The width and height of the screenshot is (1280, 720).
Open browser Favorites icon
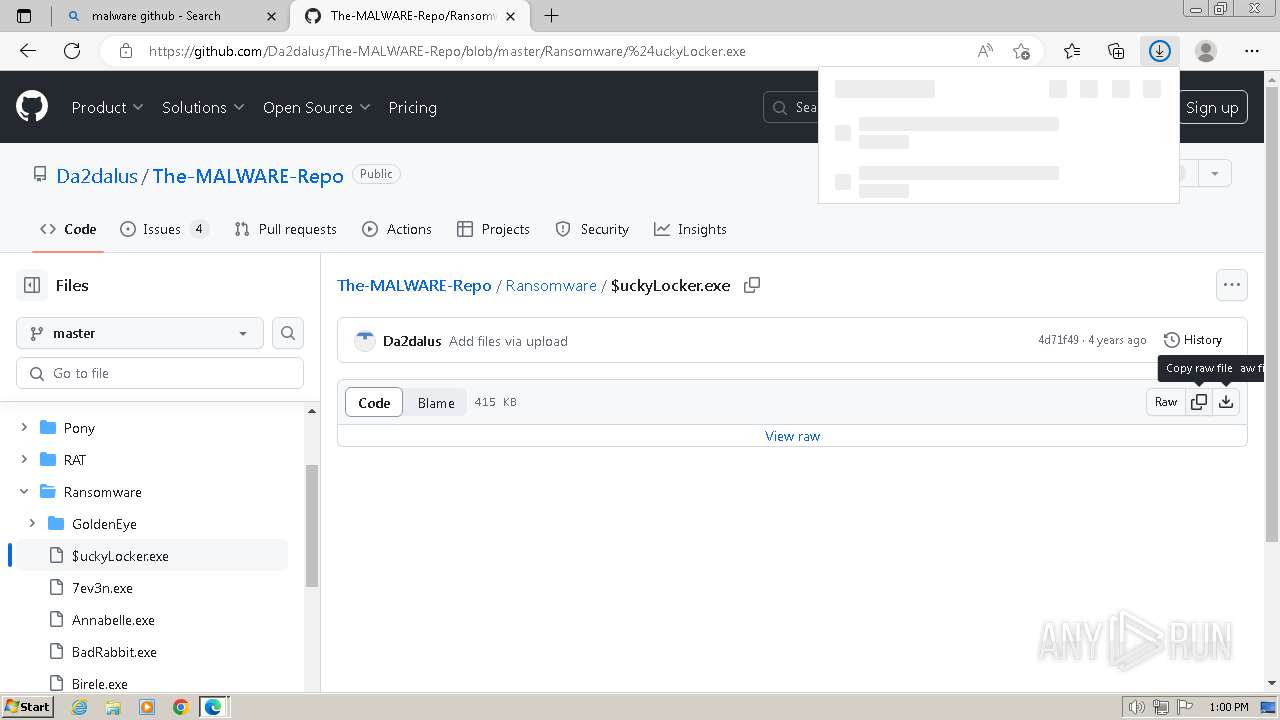1072,51
